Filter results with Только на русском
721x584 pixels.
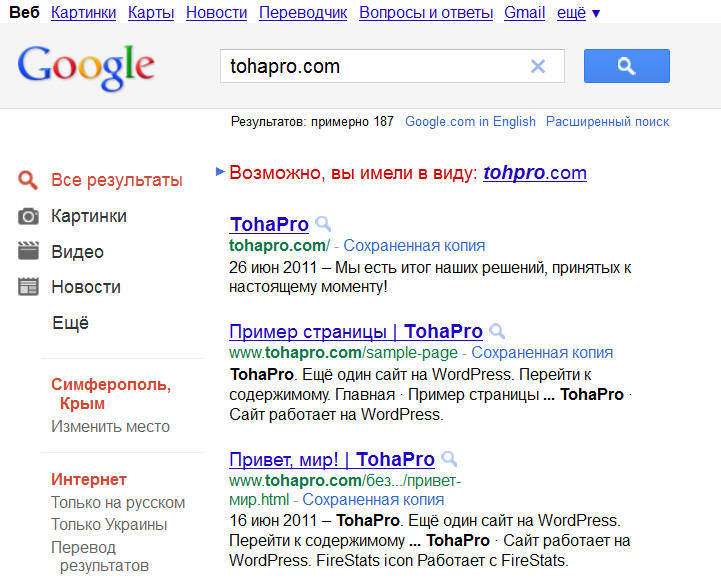[118, 503]
